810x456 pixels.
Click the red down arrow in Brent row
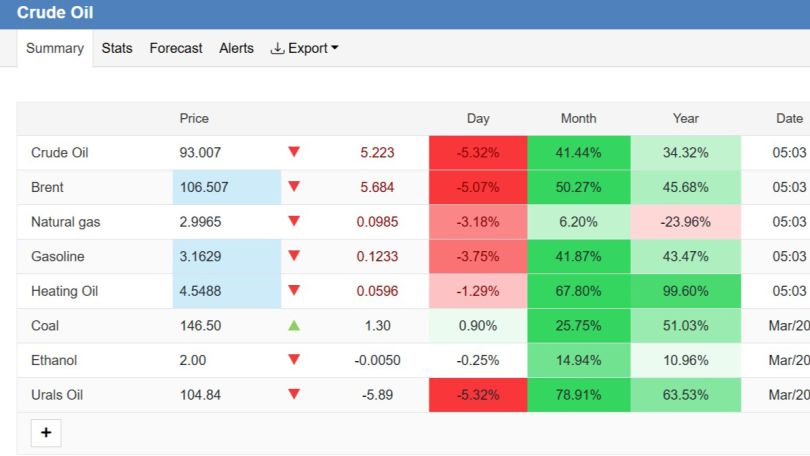[294, 186]
